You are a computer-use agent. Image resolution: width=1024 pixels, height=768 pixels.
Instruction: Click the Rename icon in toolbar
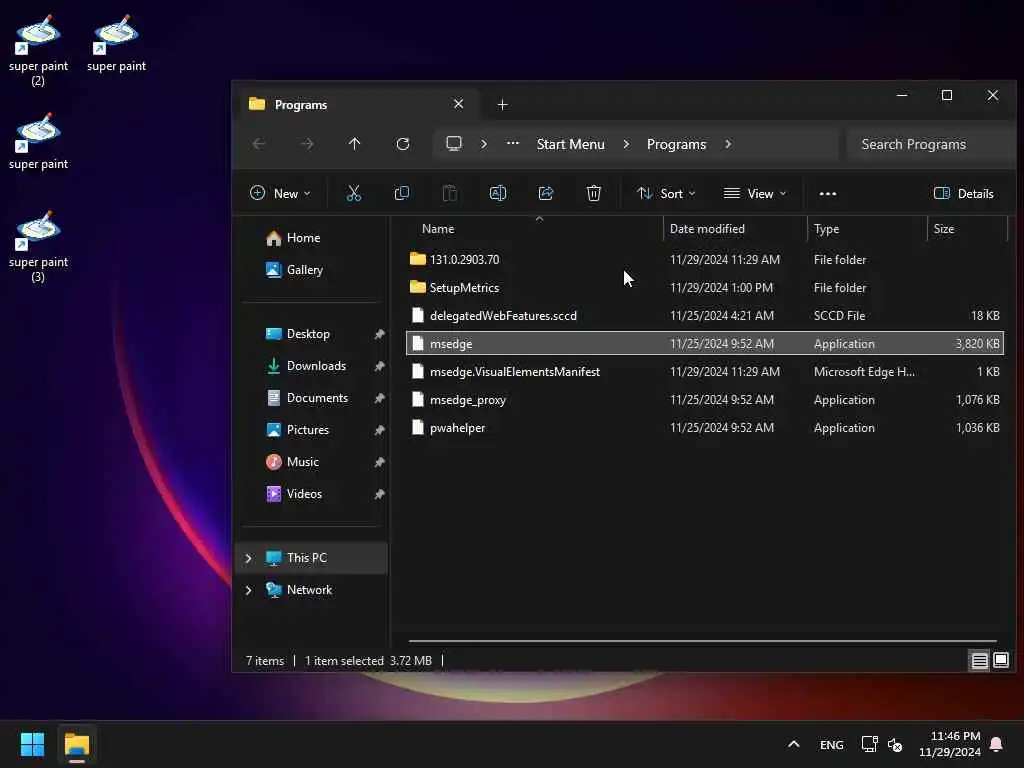tap(498, 193)
